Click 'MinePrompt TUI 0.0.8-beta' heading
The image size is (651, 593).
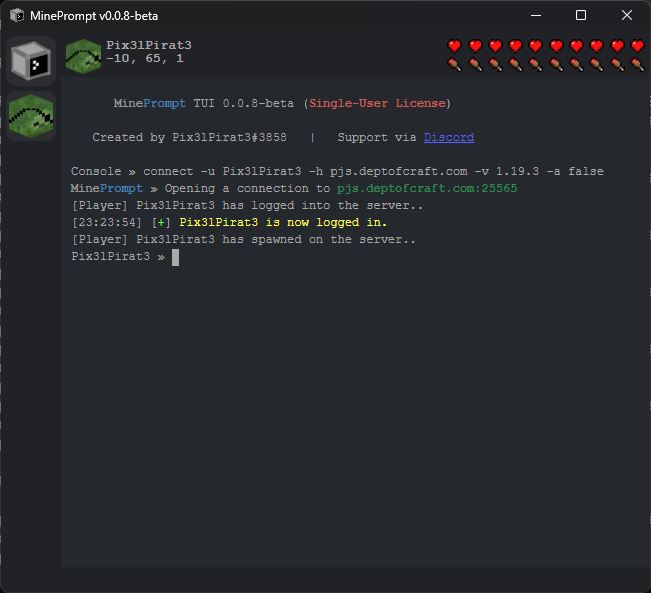point(203,103)
